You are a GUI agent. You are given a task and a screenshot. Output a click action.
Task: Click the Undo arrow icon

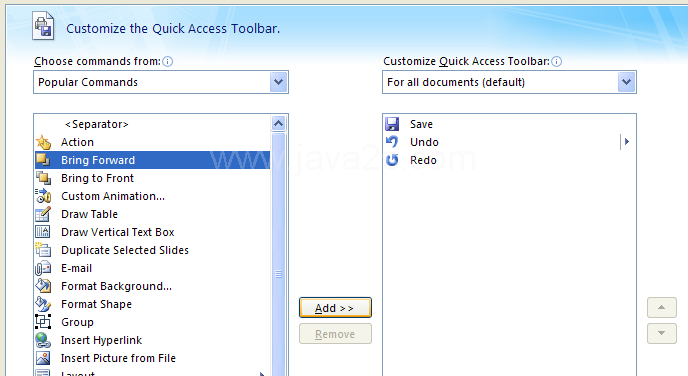[392, 142]
